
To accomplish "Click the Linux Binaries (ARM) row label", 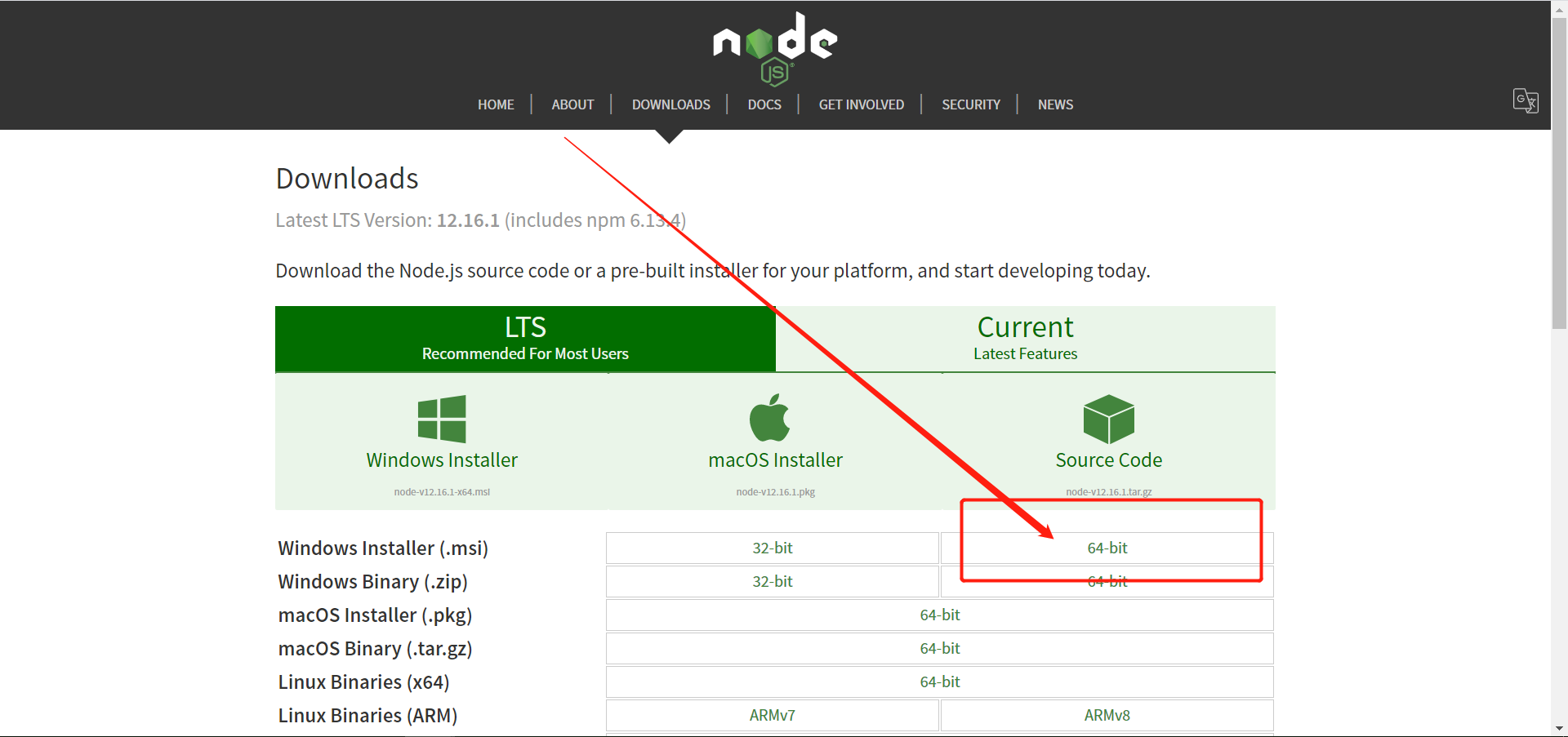I will click(367, 716).
